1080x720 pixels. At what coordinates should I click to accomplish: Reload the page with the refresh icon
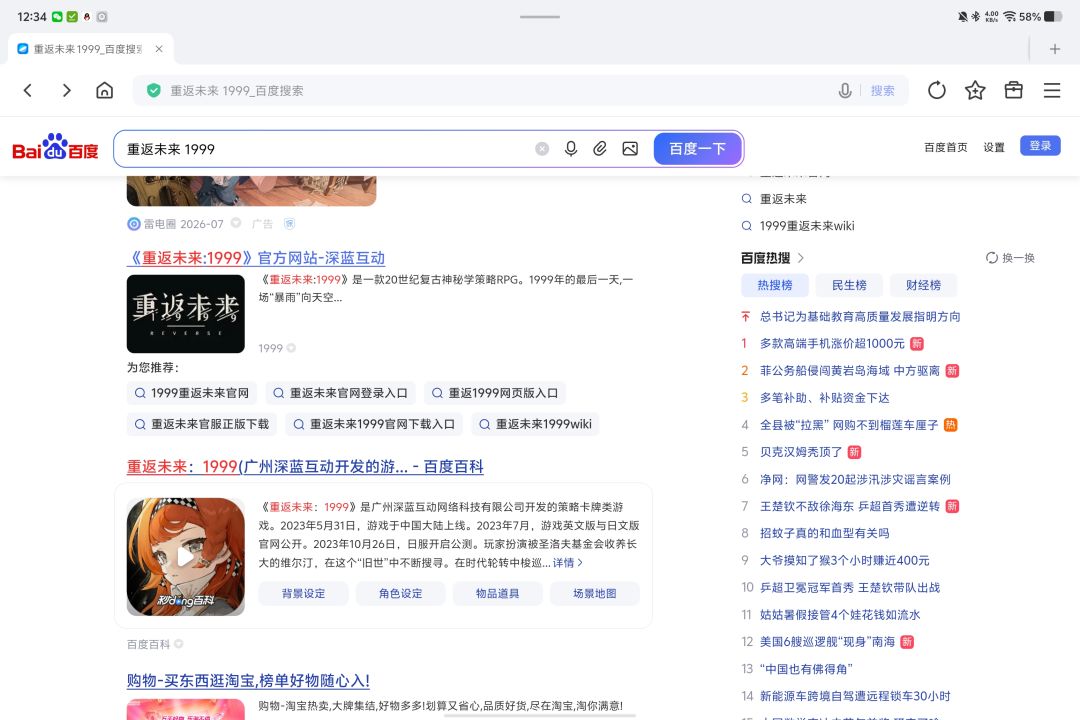(x=937, y=90)
